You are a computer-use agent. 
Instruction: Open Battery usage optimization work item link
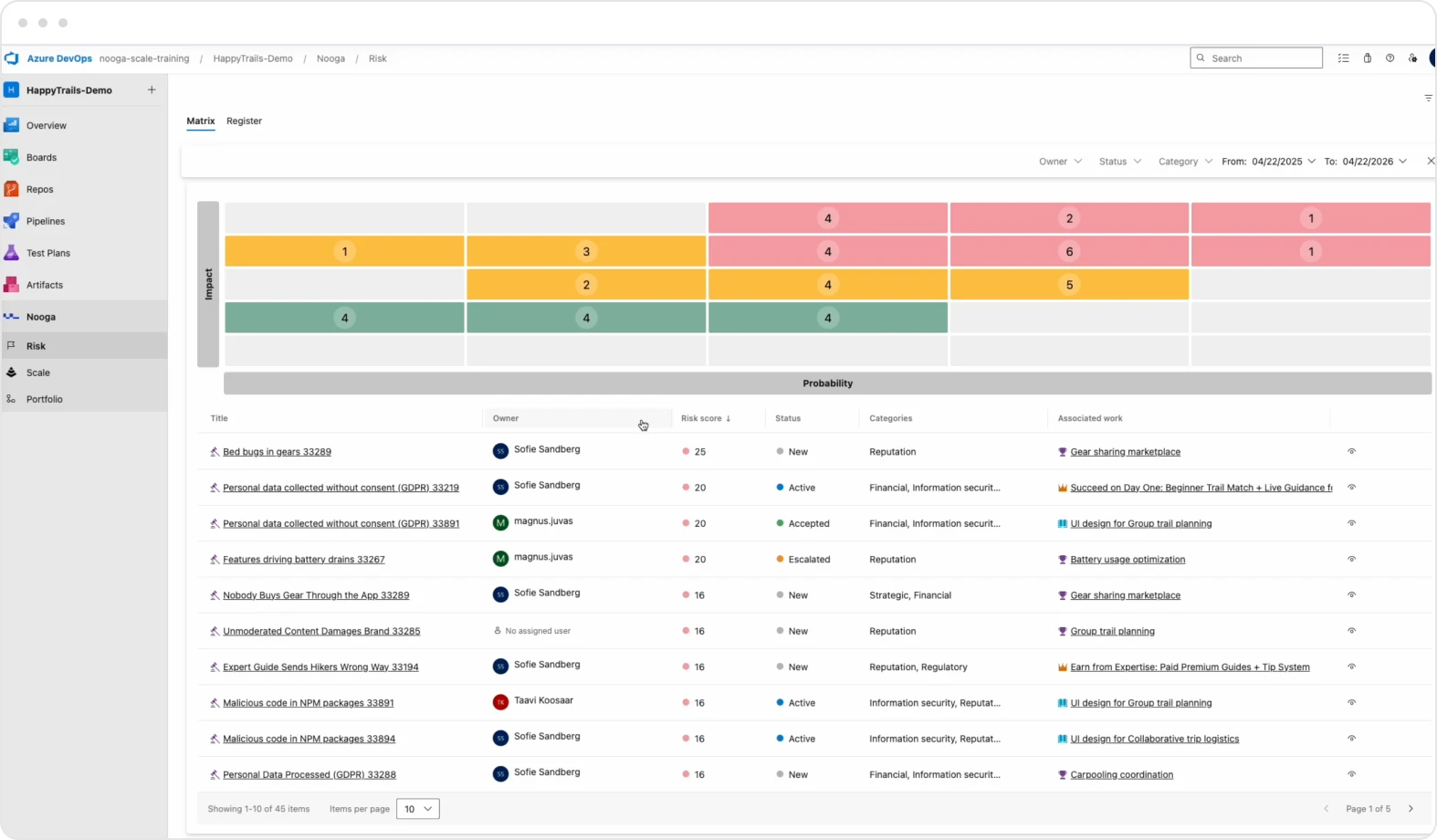pos(1128,560)
